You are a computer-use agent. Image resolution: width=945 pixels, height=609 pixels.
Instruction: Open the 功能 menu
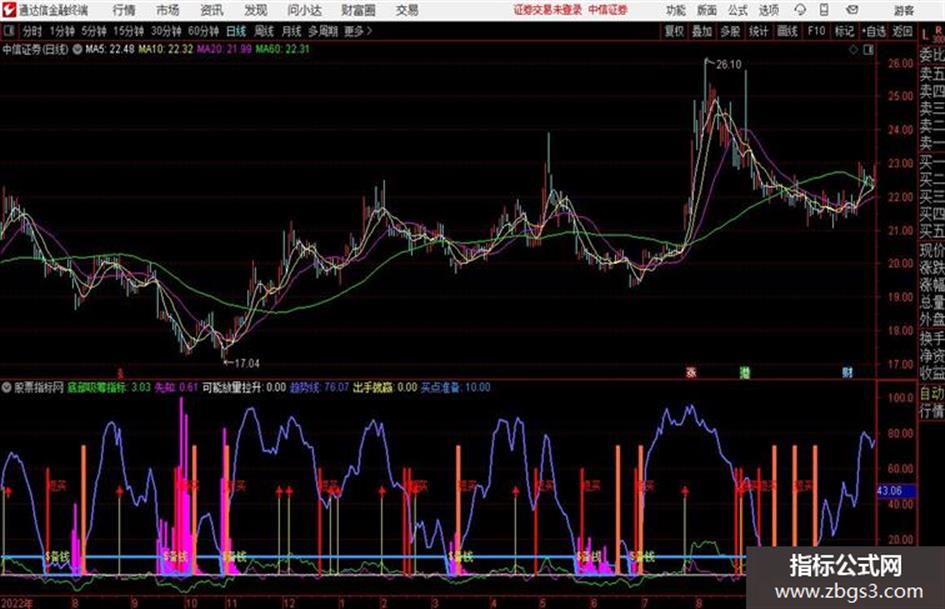(x=676, y=10)
